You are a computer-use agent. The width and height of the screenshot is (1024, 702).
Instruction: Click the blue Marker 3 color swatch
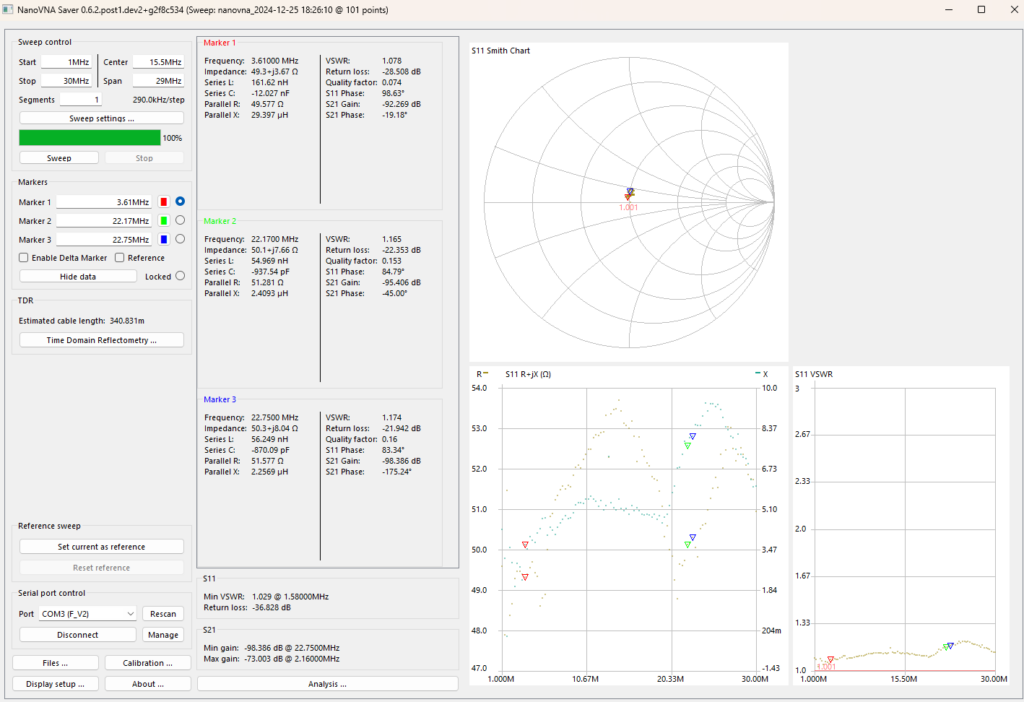point(164,240)
